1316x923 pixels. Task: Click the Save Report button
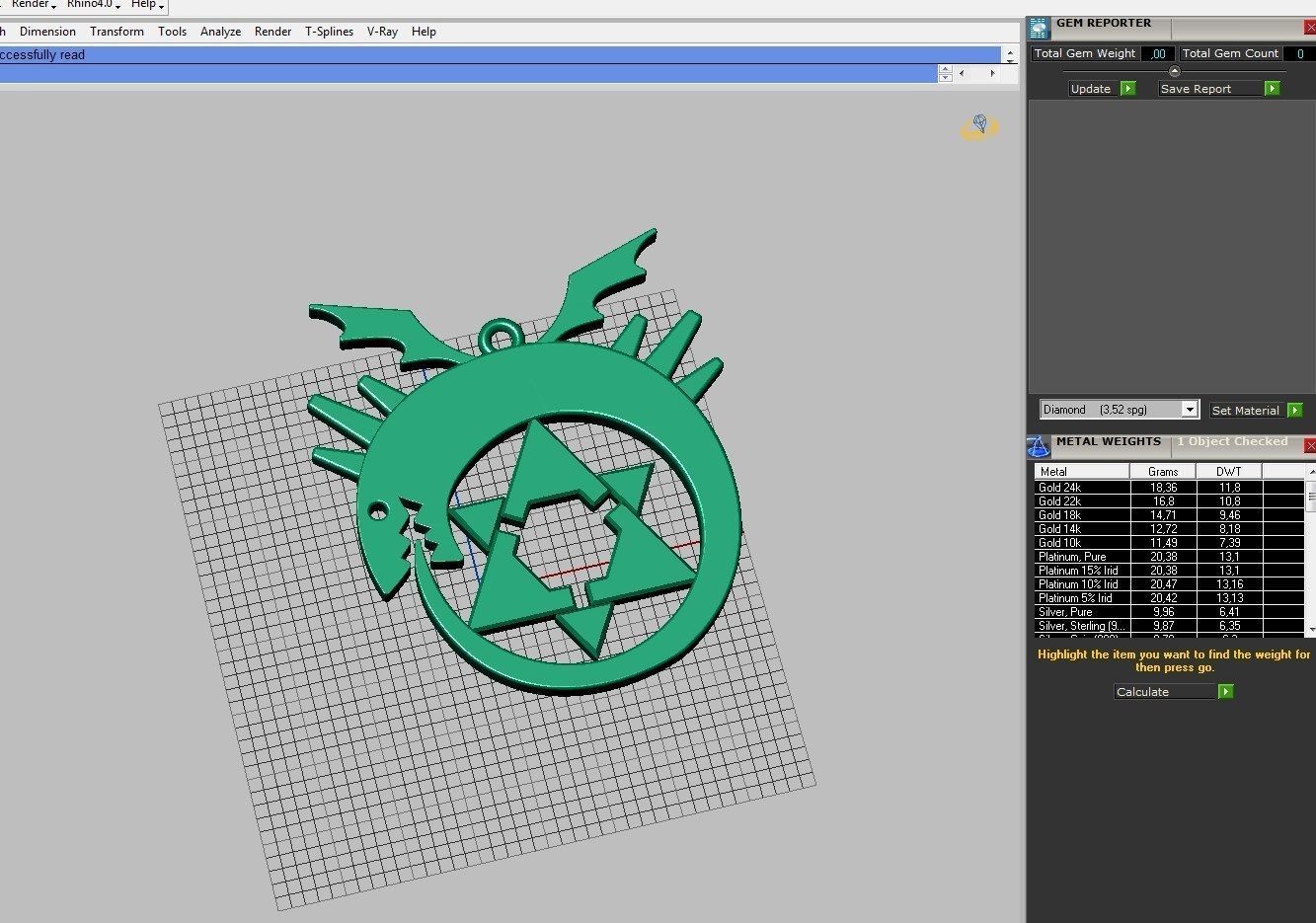click(x=1208, y=89)
